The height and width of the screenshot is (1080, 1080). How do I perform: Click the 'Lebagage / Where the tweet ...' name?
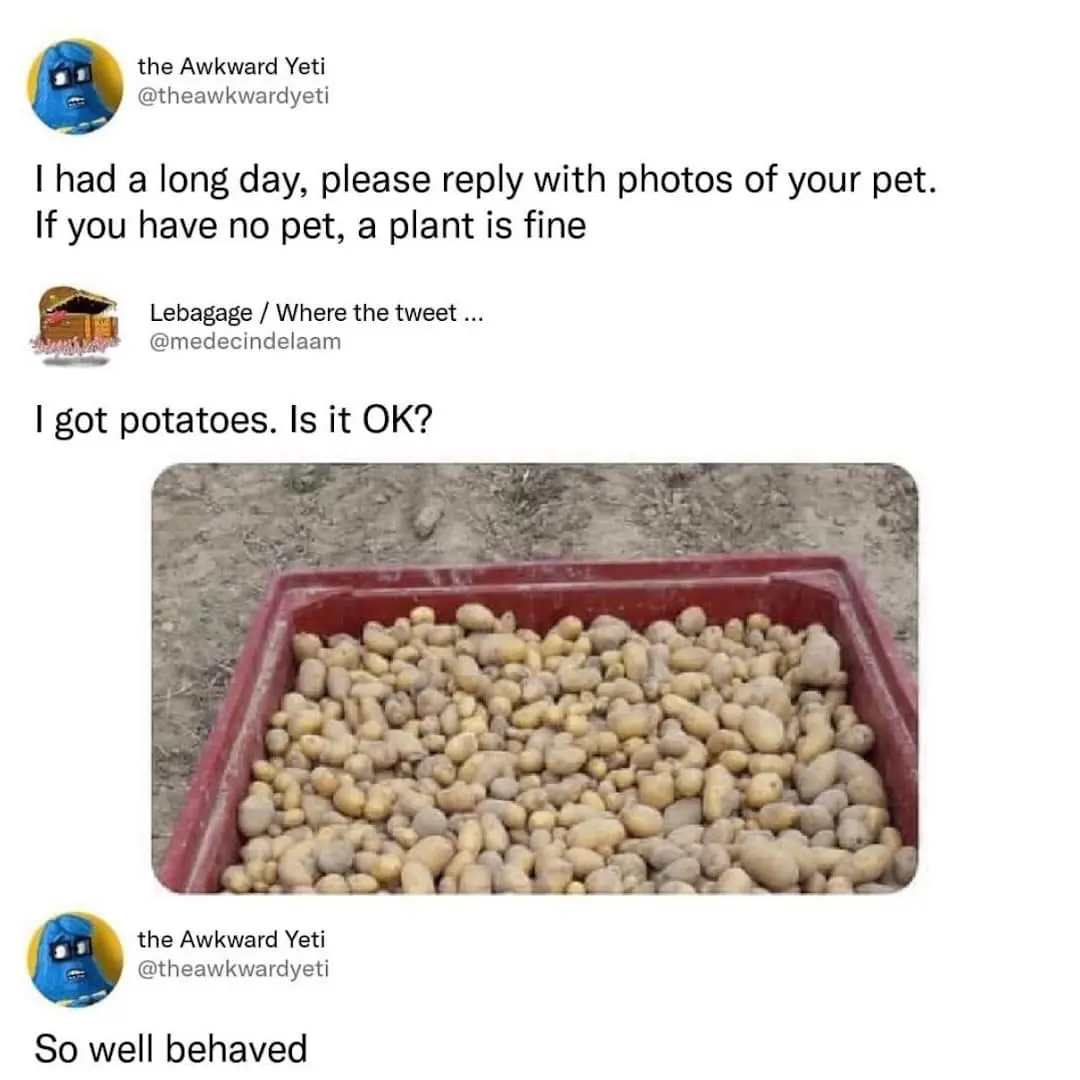tap(316, 313)
